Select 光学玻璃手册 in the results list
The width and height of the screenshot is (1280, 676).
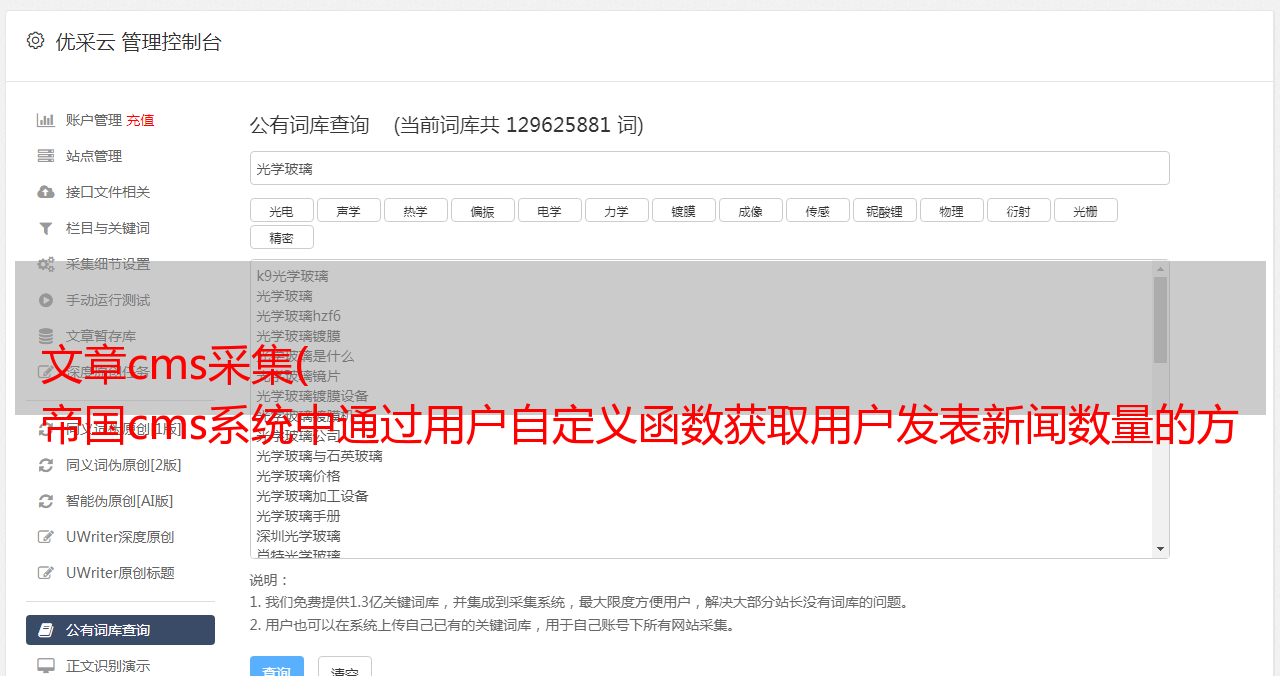point(298,516)
